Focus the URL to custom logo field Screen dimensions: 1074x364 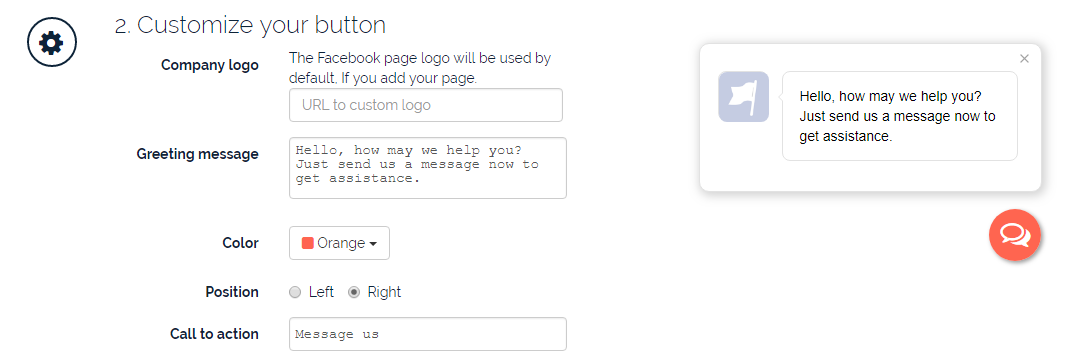click(425, 105)
